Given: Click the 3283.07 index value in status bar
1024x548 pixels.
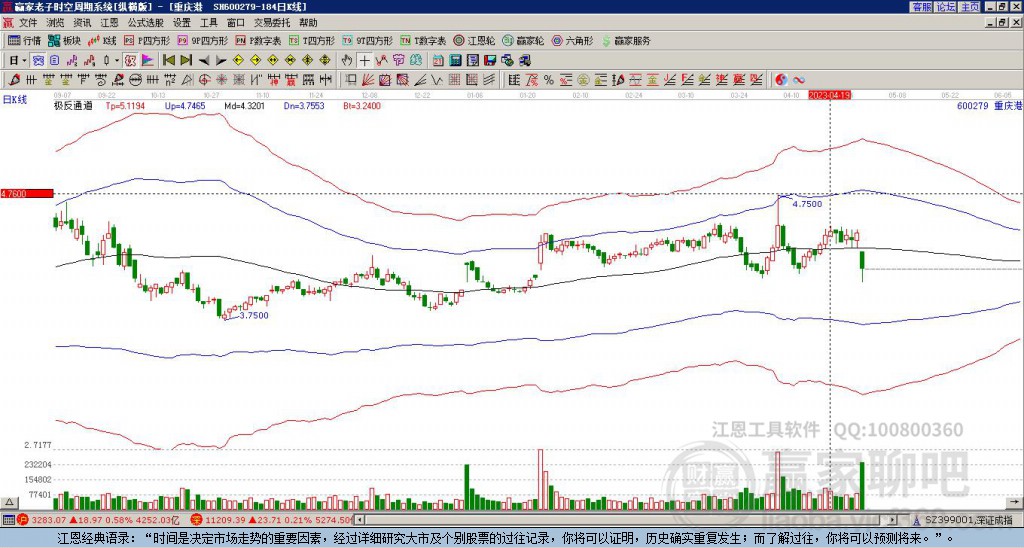Looking at the screenshot, I should [49, 520].
